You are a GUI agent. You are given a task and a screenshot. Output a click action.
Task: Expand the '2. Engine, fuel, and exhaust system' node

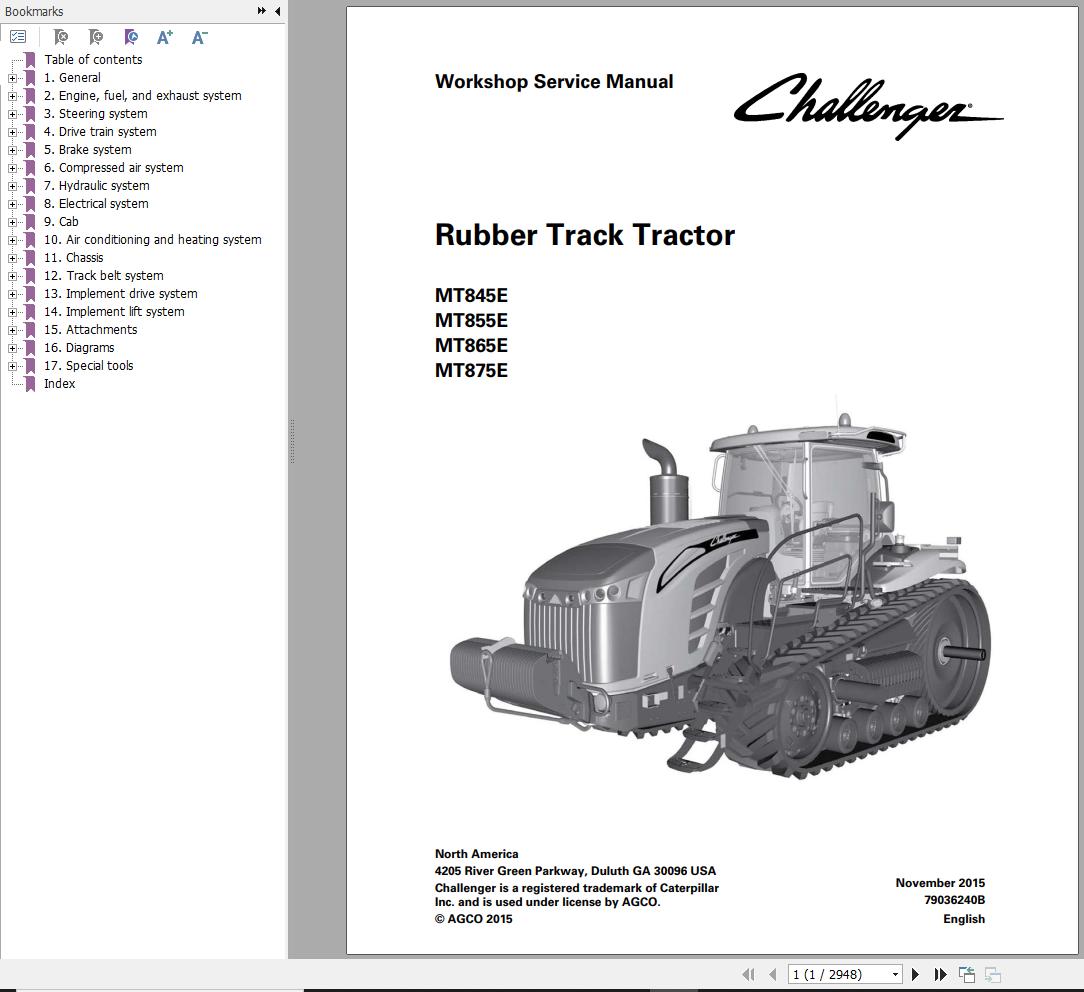coord(12,96)
